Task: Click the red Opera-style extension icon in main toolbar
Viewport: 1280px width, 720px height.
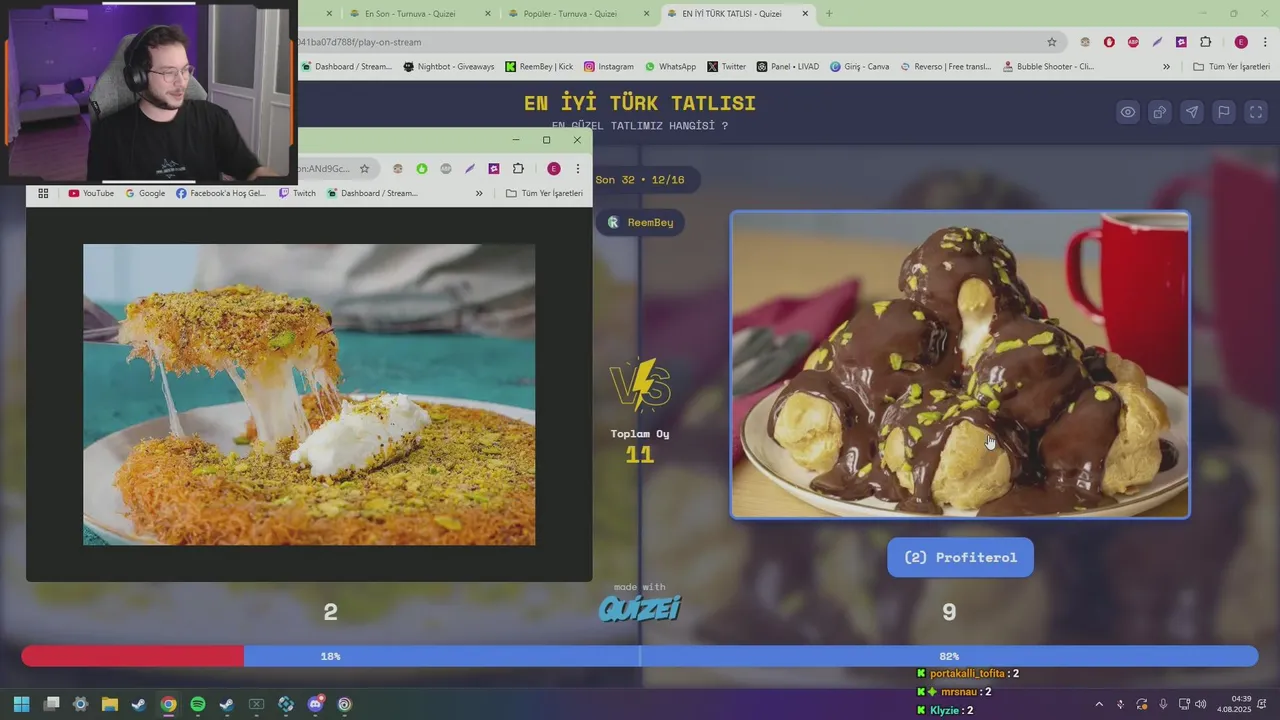Action: [1109, 42]
